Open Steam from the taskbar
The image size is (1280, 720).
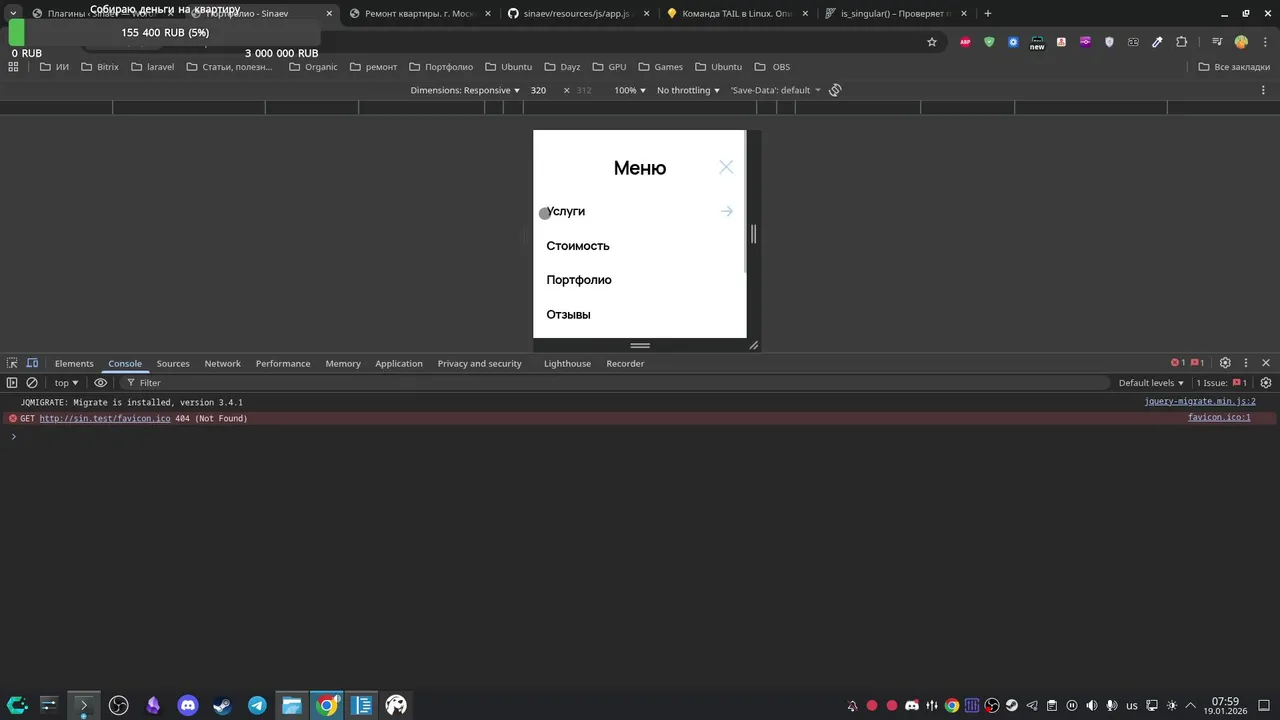tap(222, 705)
